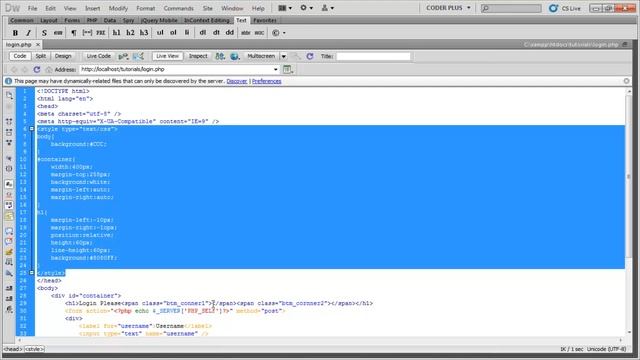Insert Definition List with the dl icon
This screenshot has height=360, width=640.
pos(202,33)
